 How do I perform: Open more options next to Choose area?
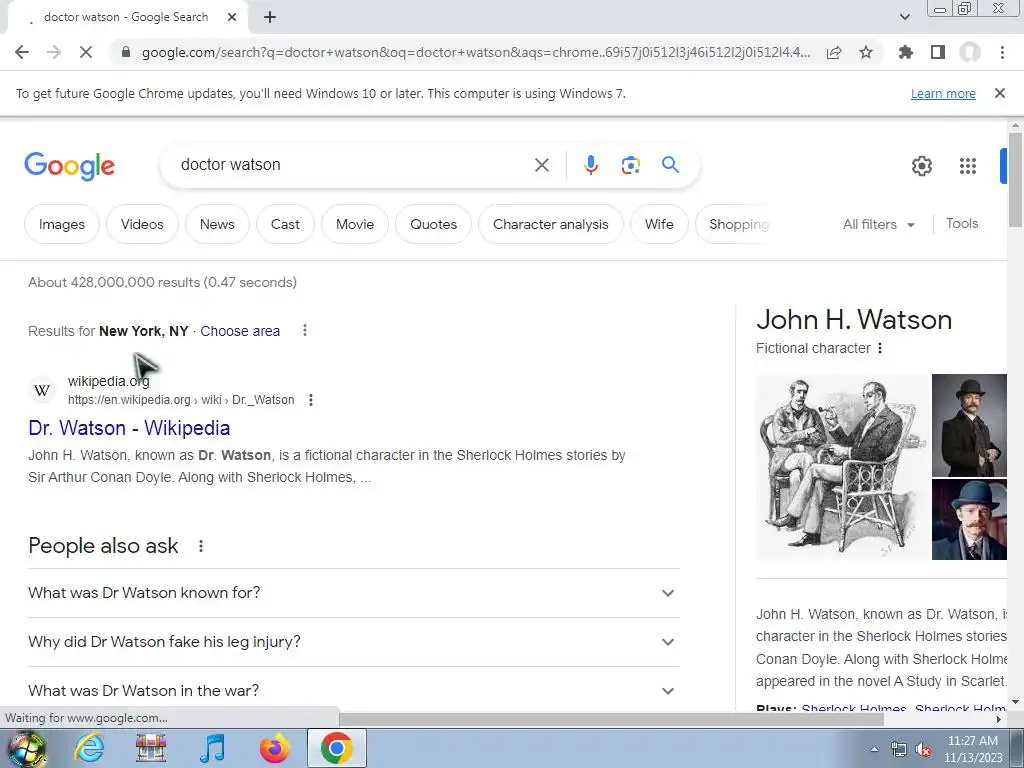point(304,330)
